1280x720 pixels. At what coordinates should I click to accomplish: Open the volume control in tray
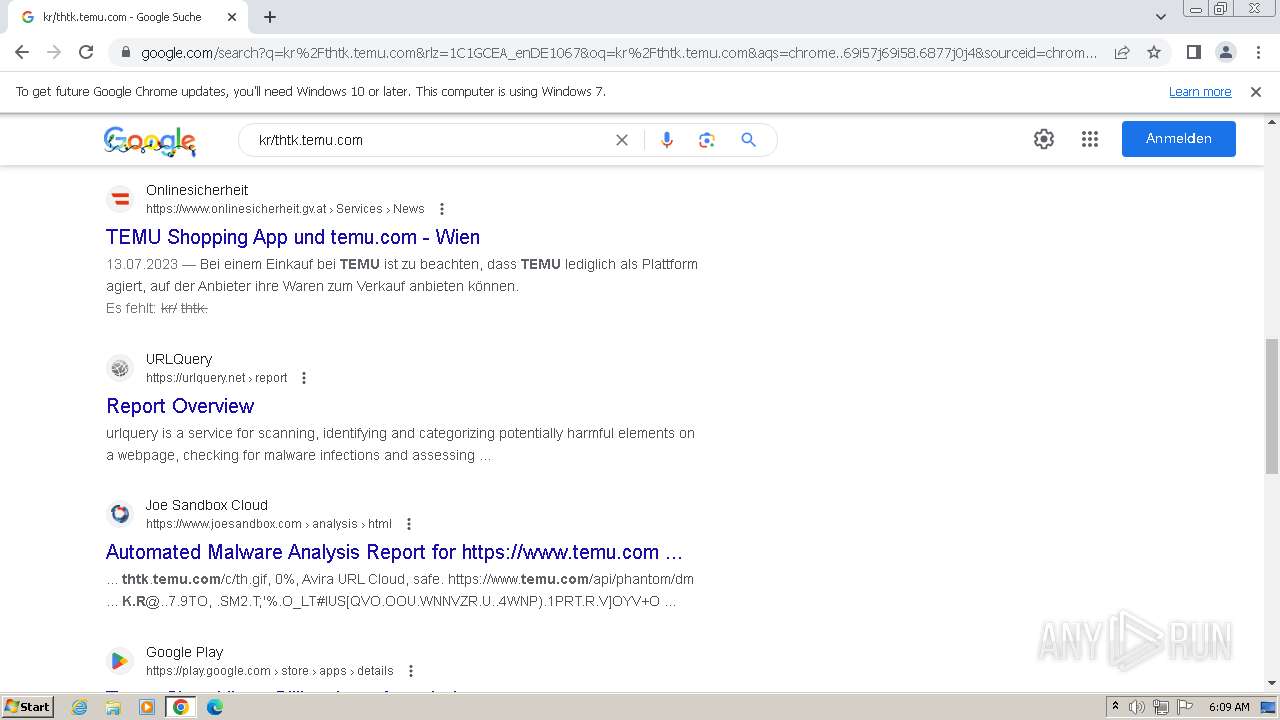click(1137, 707)
